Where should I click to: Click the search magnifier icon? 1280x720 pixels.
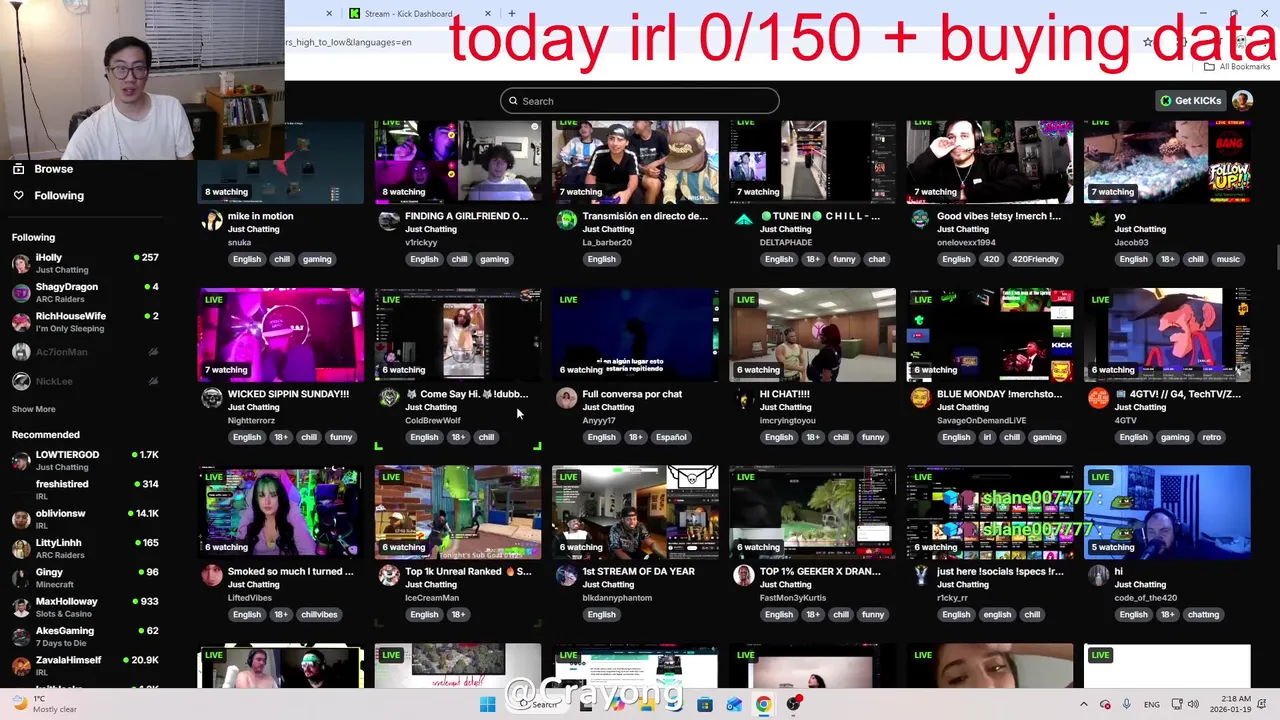513,101
